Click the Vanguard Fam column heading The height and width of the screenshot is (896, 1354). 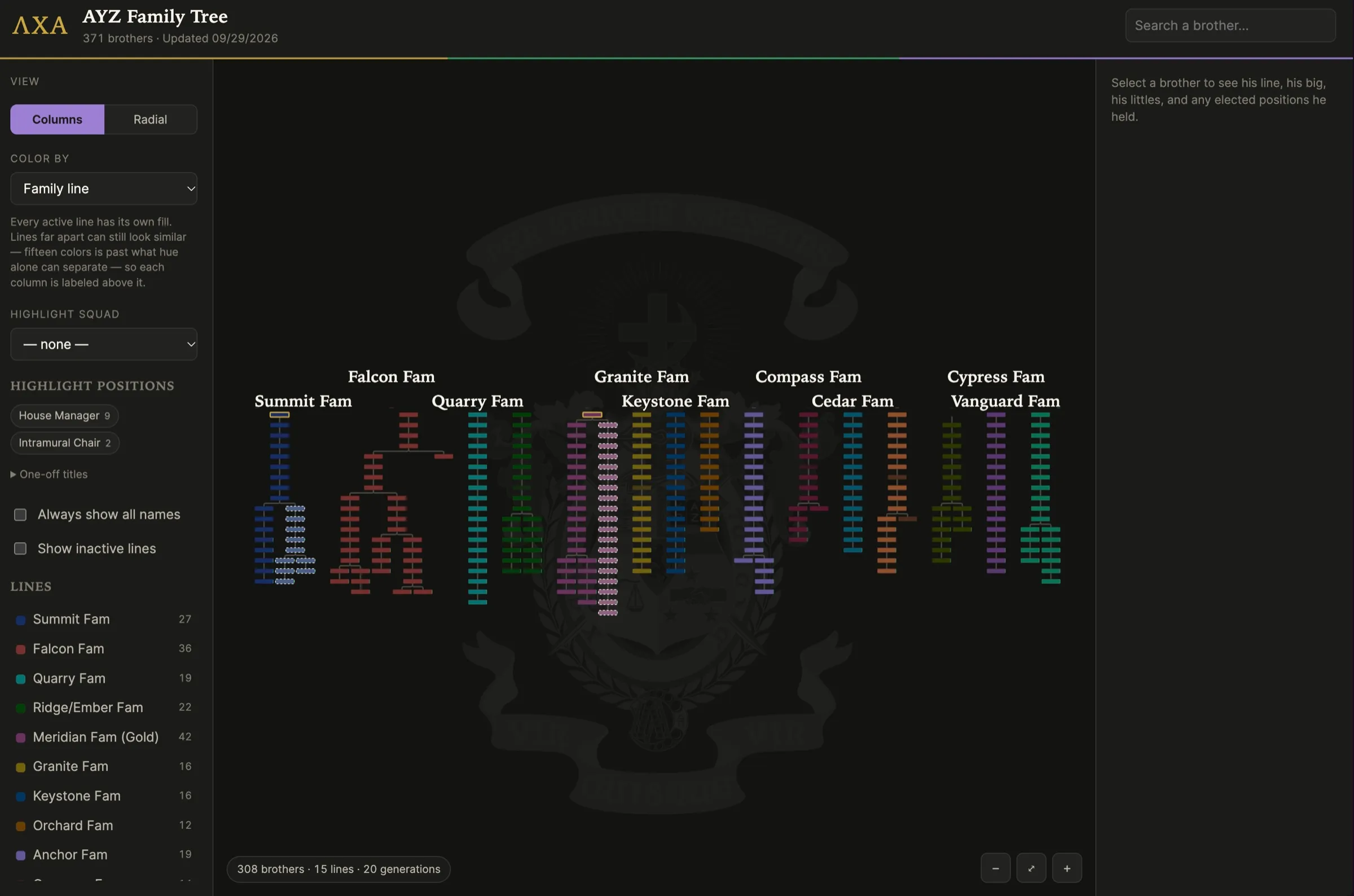click(x=1005, y=401)
